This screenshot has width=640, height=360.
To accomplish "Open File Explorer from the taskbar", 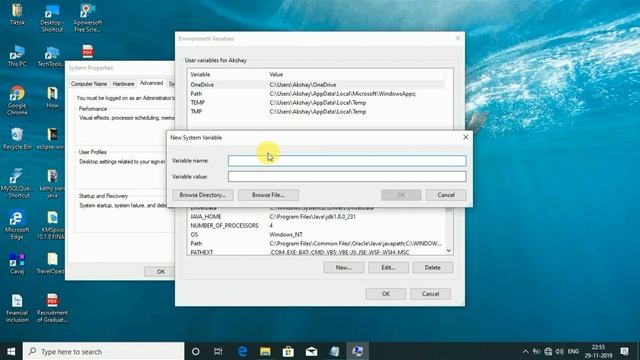I will (265, 351).
